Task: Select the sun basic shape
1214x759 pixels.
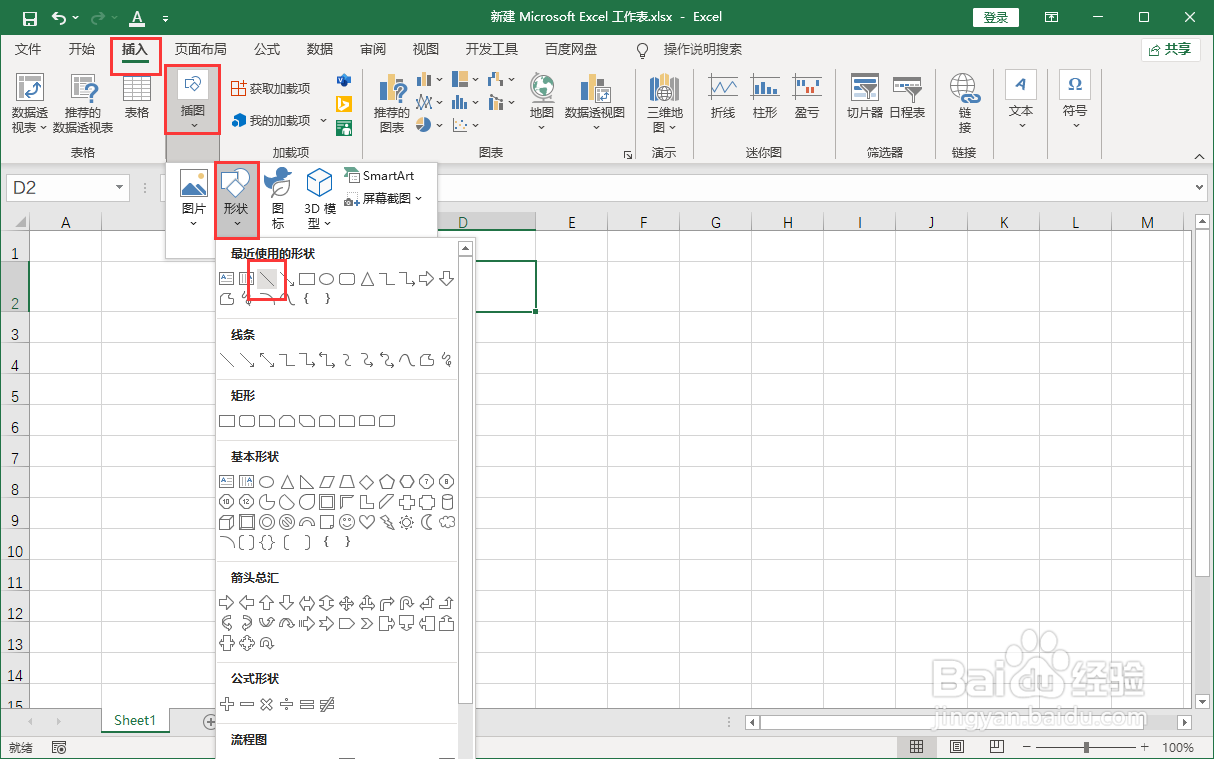Action: 407,522
